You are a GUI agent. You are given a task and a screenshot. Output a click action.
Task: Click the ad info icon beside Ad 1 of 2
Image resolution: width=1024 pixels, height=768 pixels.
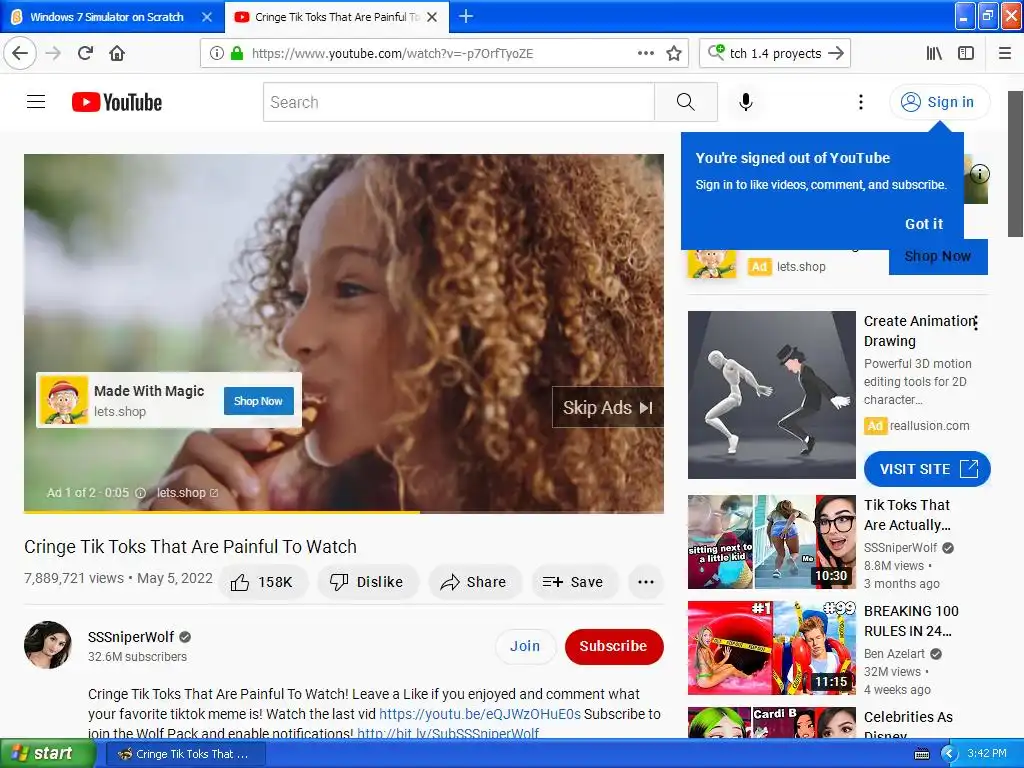tap(140, 493)
